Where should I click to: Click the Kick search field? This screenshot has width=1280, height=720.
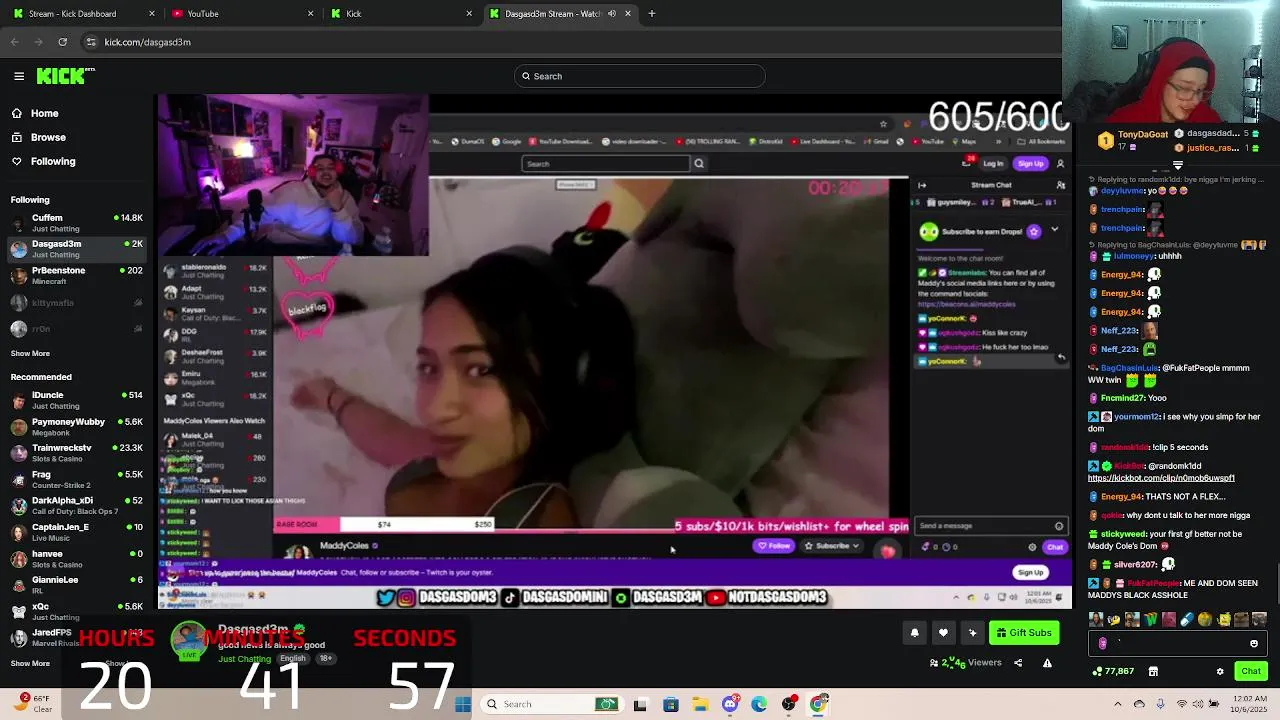pyautogui.click(x=640, y=76)
